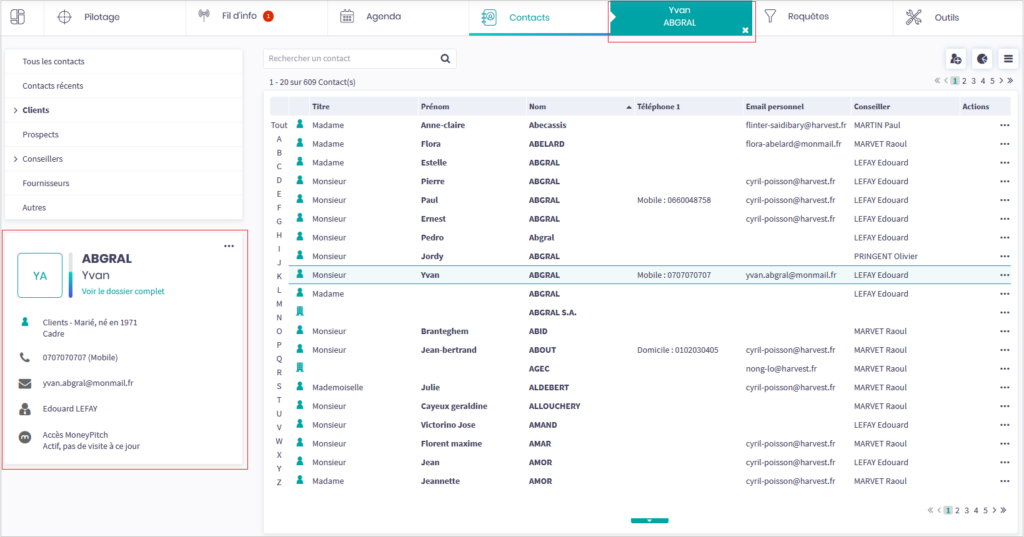
Task: Open the list options hamburger menu
Action: [1008, 59]
